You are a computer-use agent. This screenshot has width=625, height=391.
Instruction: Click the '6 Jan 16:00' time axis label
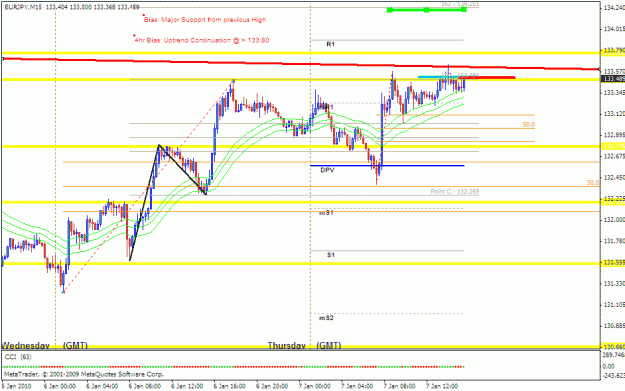tap(229, 386)
